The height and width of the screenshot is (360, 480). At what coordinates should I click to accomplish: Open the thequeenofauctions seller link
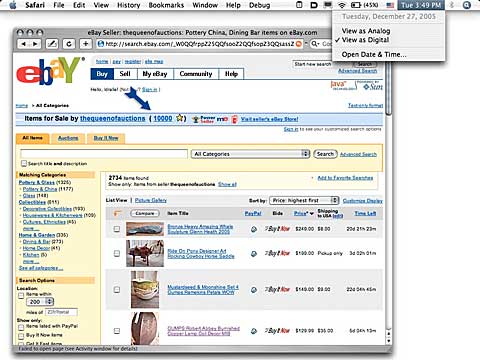coord(113,118)
